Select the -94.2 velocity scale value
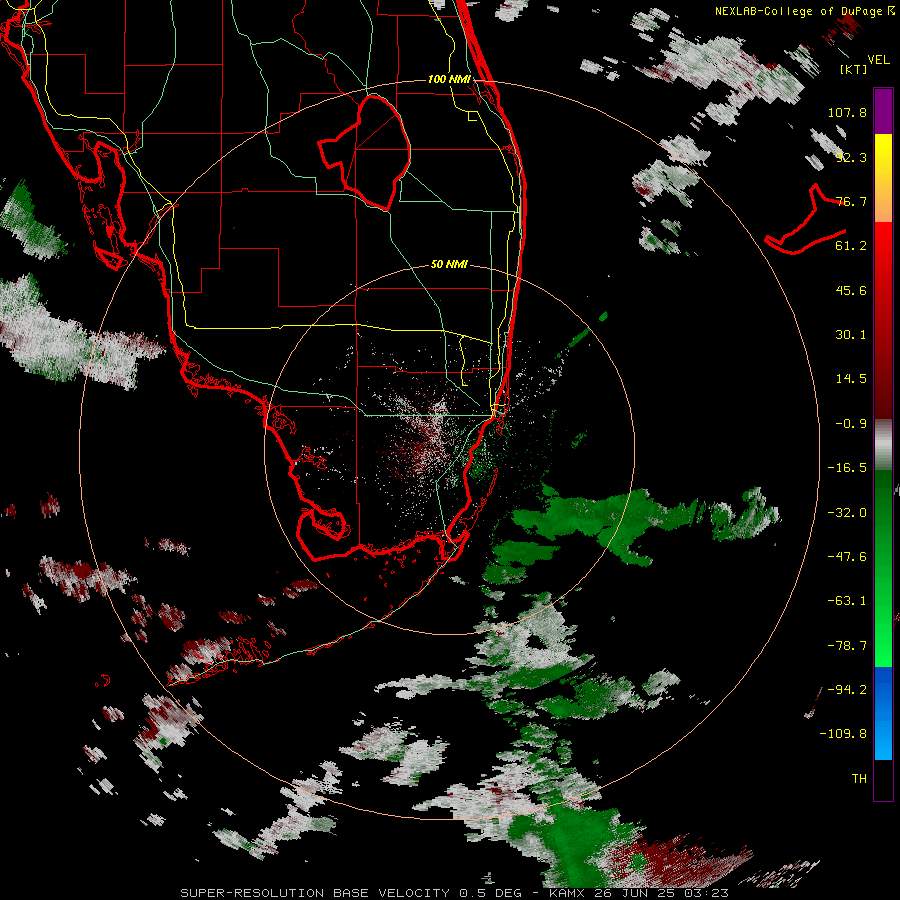This screenshot has width=900, height=900. (x=847, y=689)
